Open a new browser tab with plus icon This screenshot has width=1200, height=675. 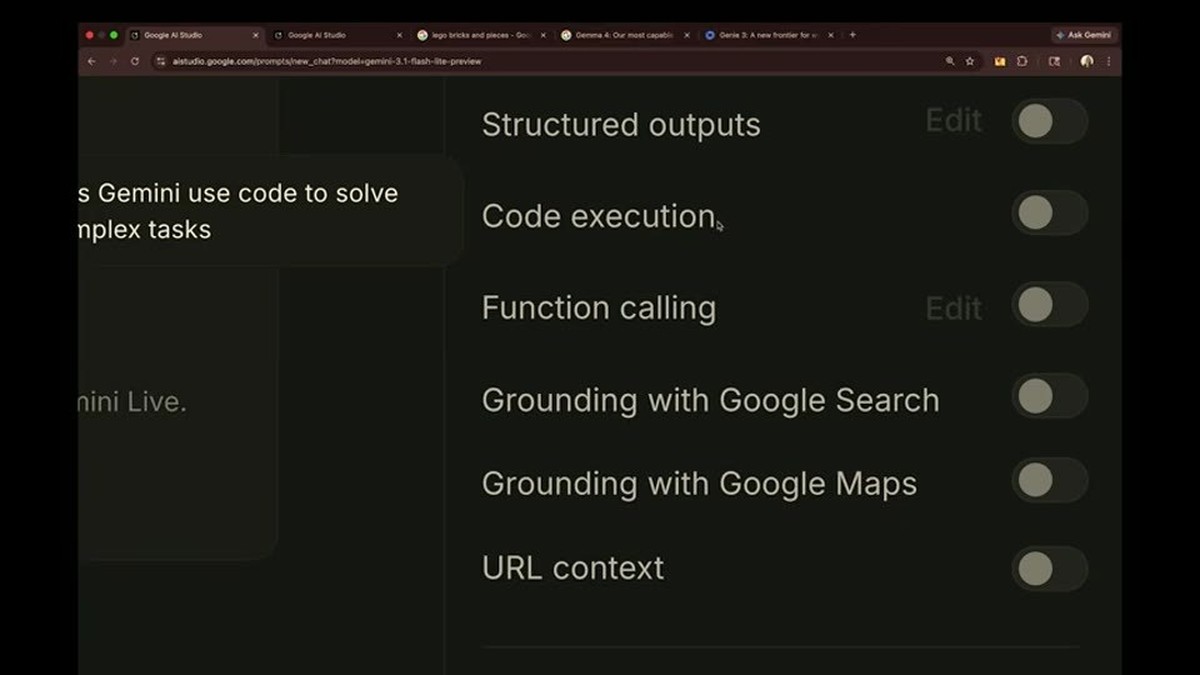pos(853,35)
